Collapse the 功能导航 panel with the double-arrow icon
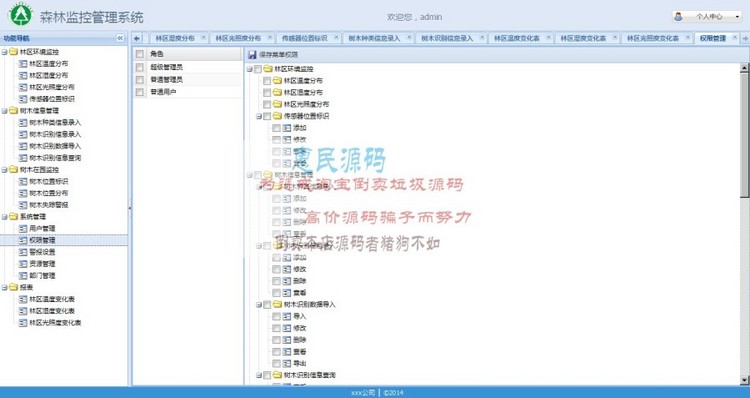The image size is (750, 398). (120, 38)
